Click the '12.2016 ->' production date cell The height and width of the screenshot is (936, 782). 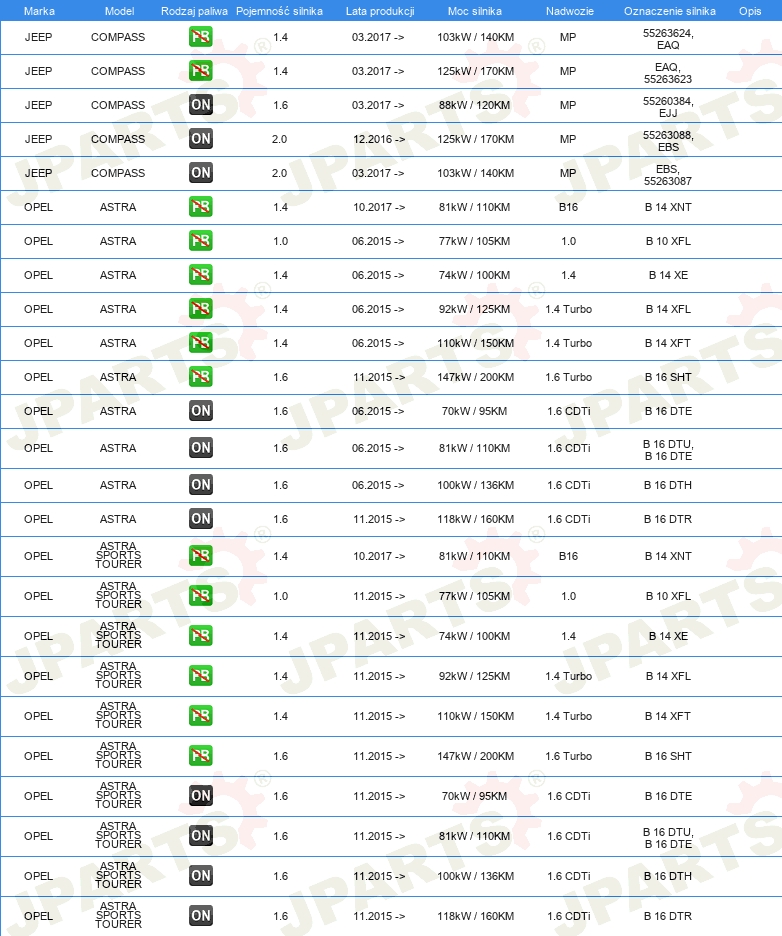click(379, 139)
